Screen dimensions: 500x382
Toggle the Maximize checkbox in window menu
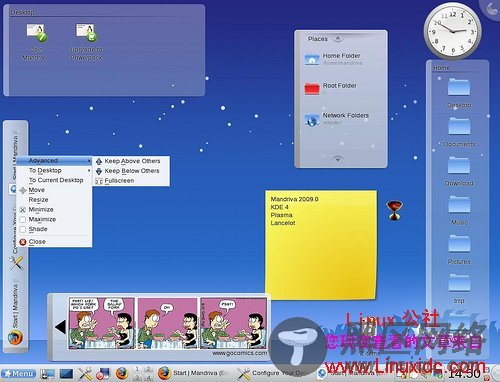(23, 219)
